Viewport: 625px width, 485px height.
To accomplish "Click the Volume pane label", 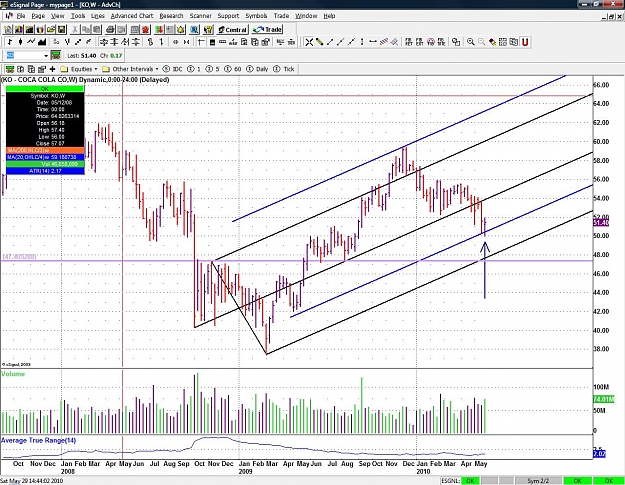I will coord(13,374).
